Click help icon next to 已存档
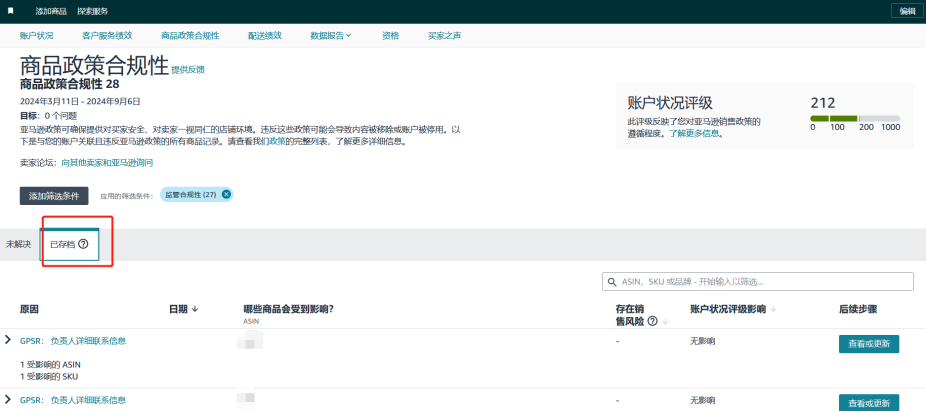 [x=83, y=244]
